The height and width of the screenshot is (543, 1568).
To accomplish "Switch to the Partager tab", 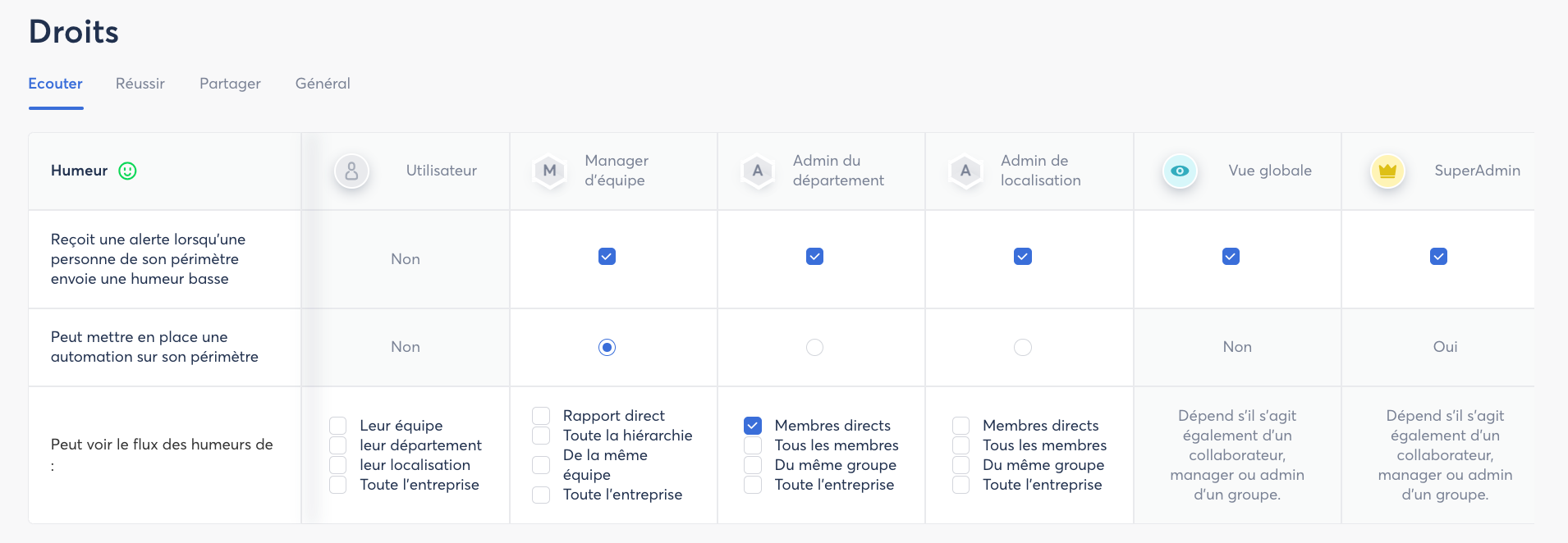I will coord(230,84).
